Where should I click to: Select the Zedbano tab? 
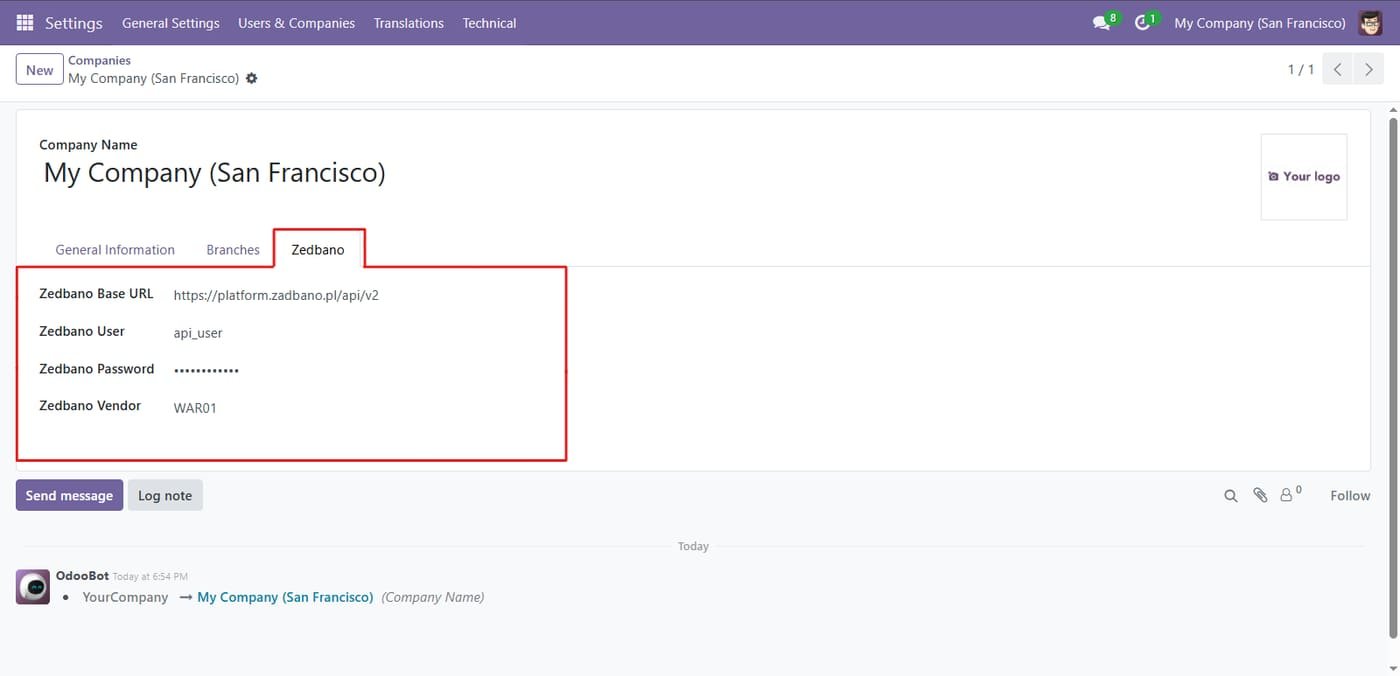tap(318, 250)
